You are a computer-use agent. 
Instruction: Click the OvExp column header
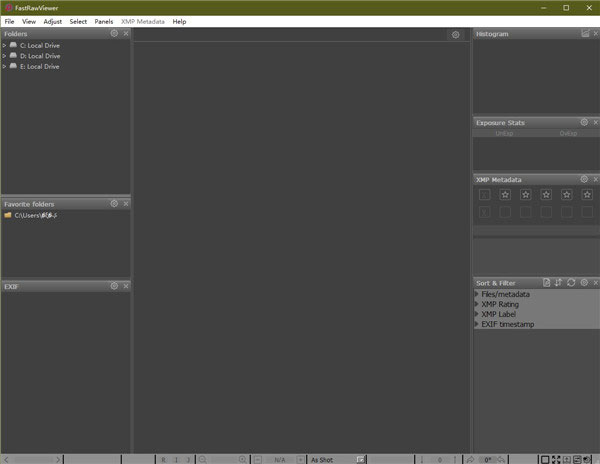pyautogui.click(x=568, y=133)
